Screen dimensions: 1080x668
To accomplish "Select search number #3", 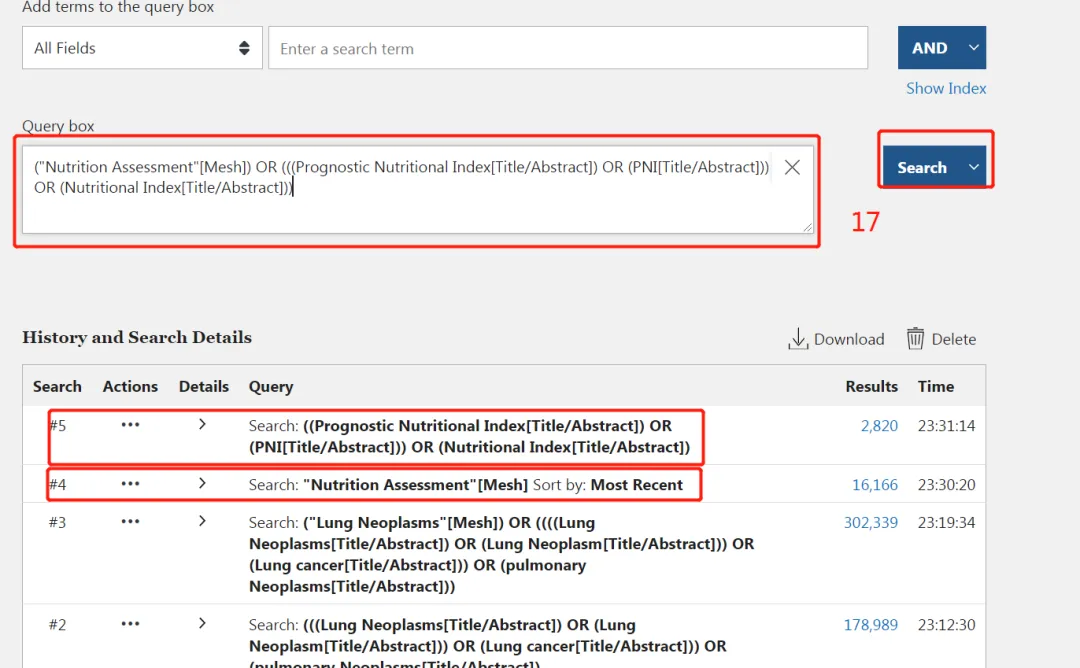I will [x=58, y=523].
